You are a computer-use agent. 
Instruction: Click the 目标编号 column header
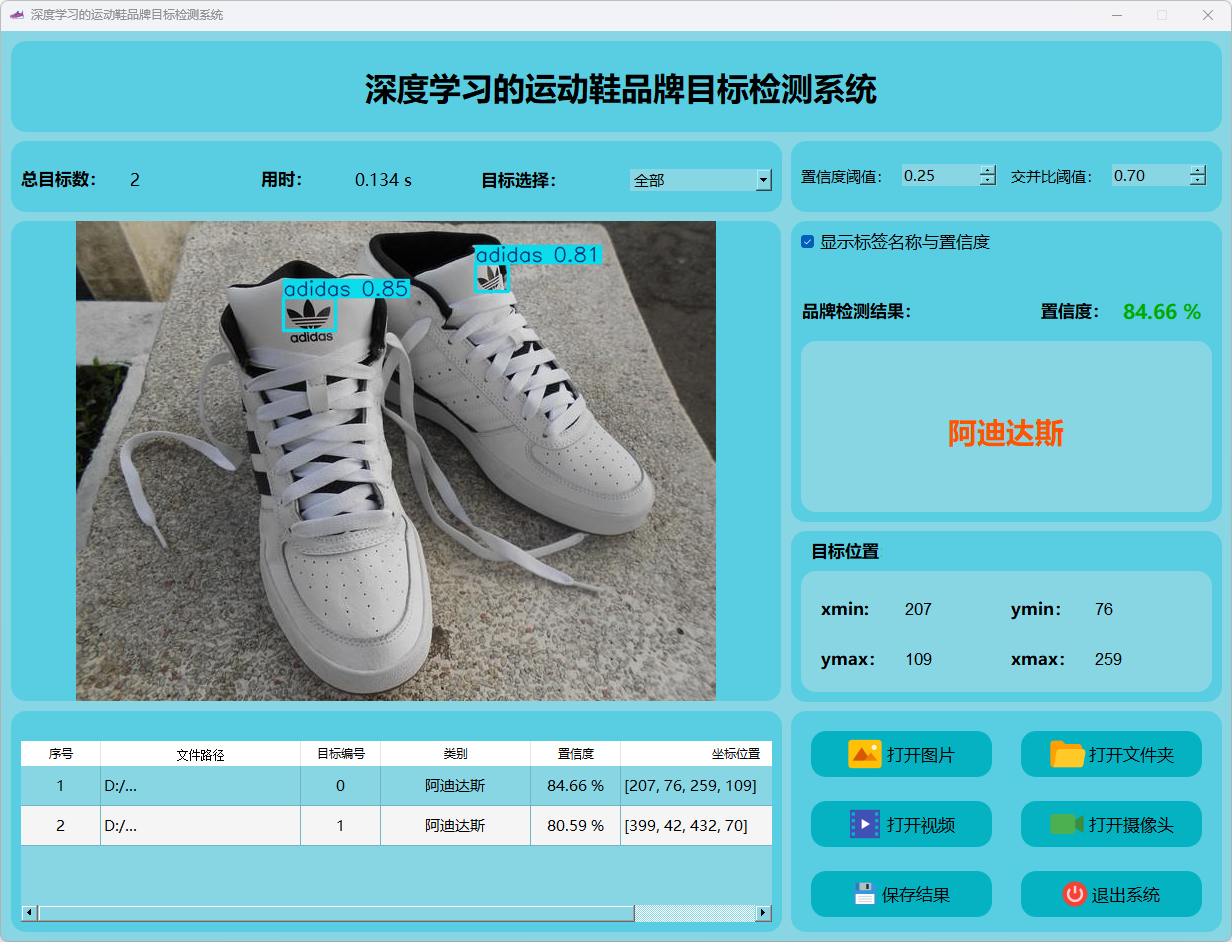(x=341, y=754)
